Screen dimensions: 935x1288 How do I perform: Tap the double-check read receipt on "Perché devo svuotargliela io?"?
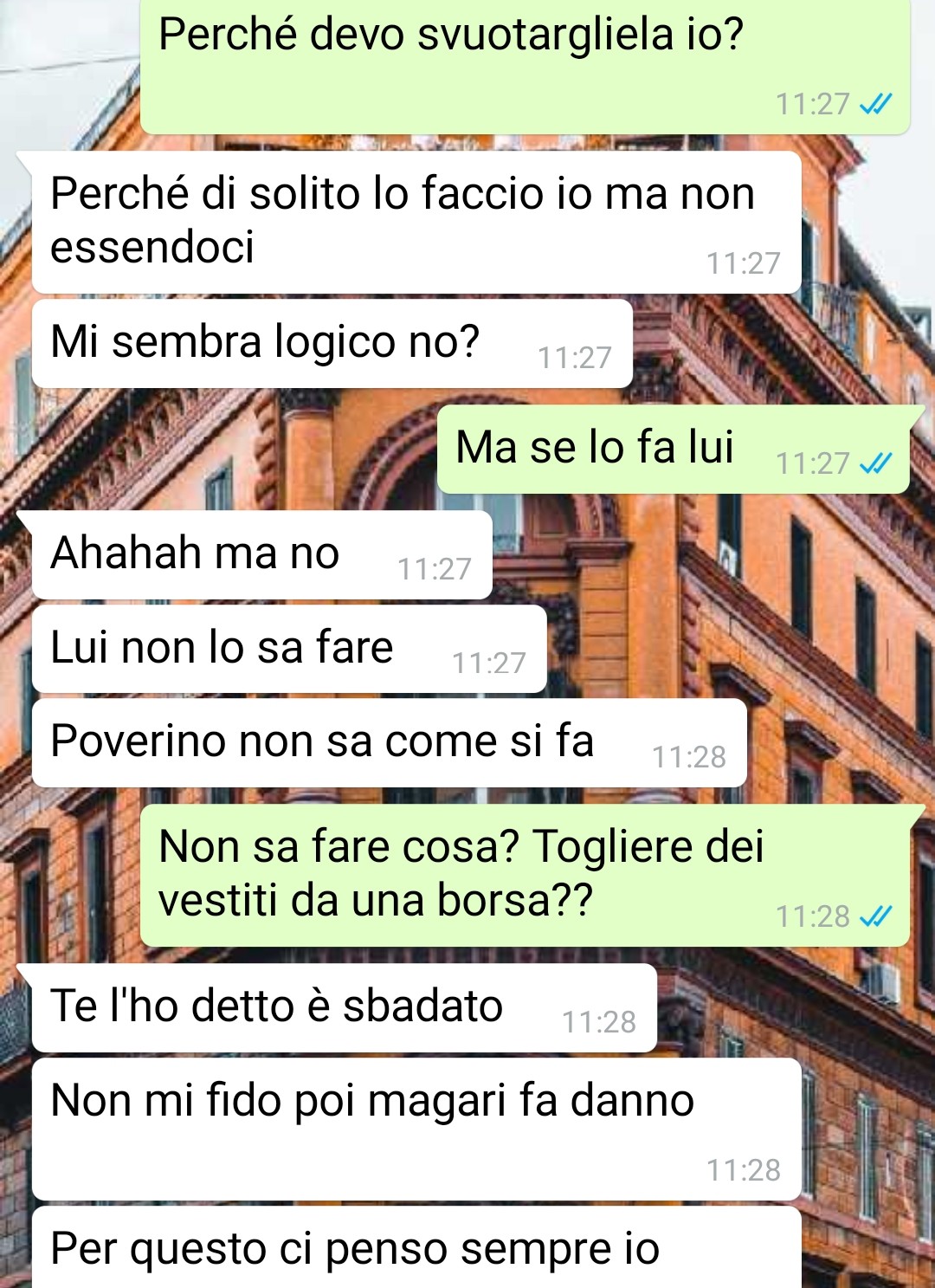coord(875,105)
